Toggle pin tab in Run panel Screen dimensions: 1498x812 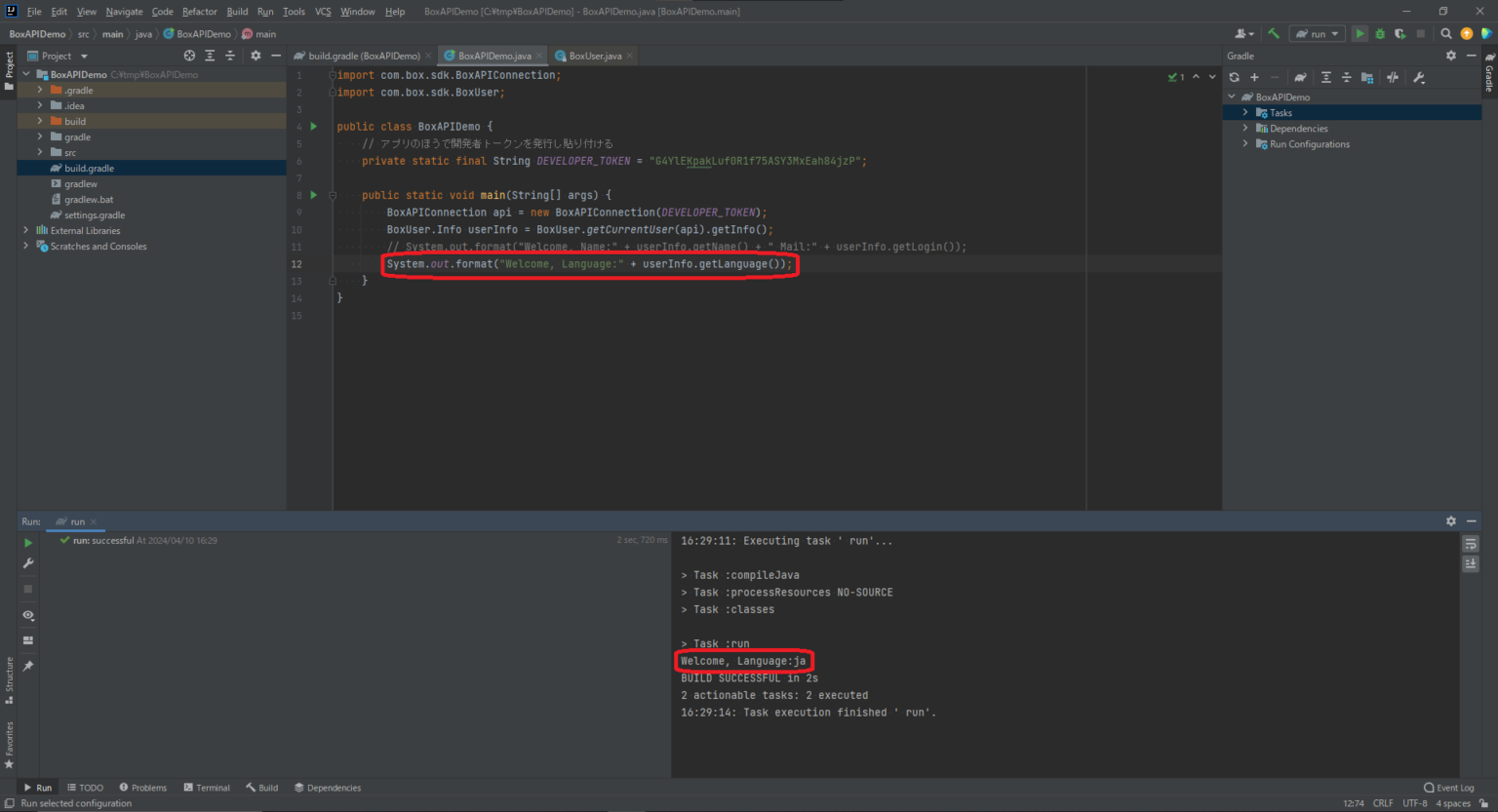(28, 666)
